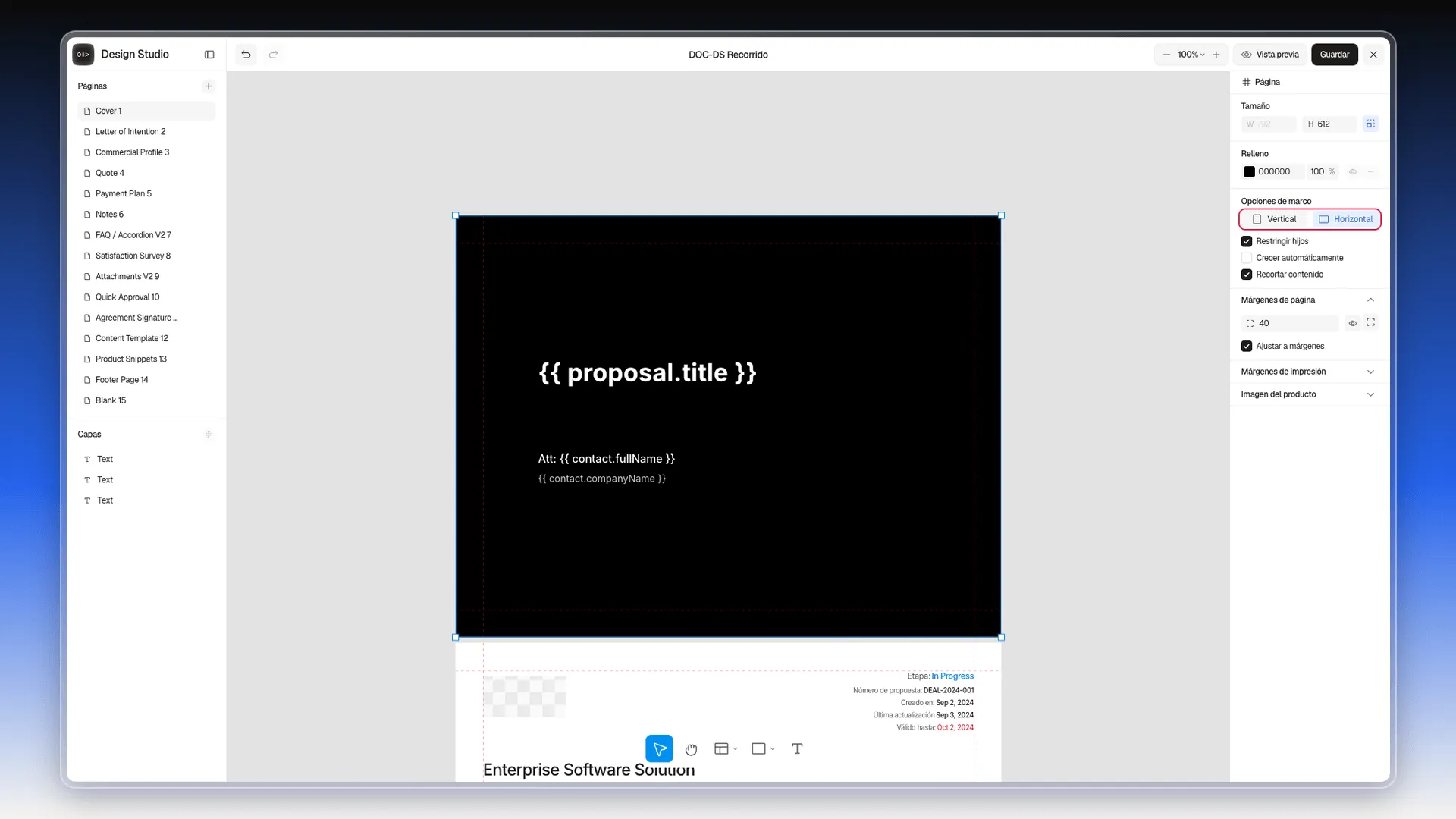Zoom out with the minus icon
The image size is (1456, 819).
click(1166, 55)
